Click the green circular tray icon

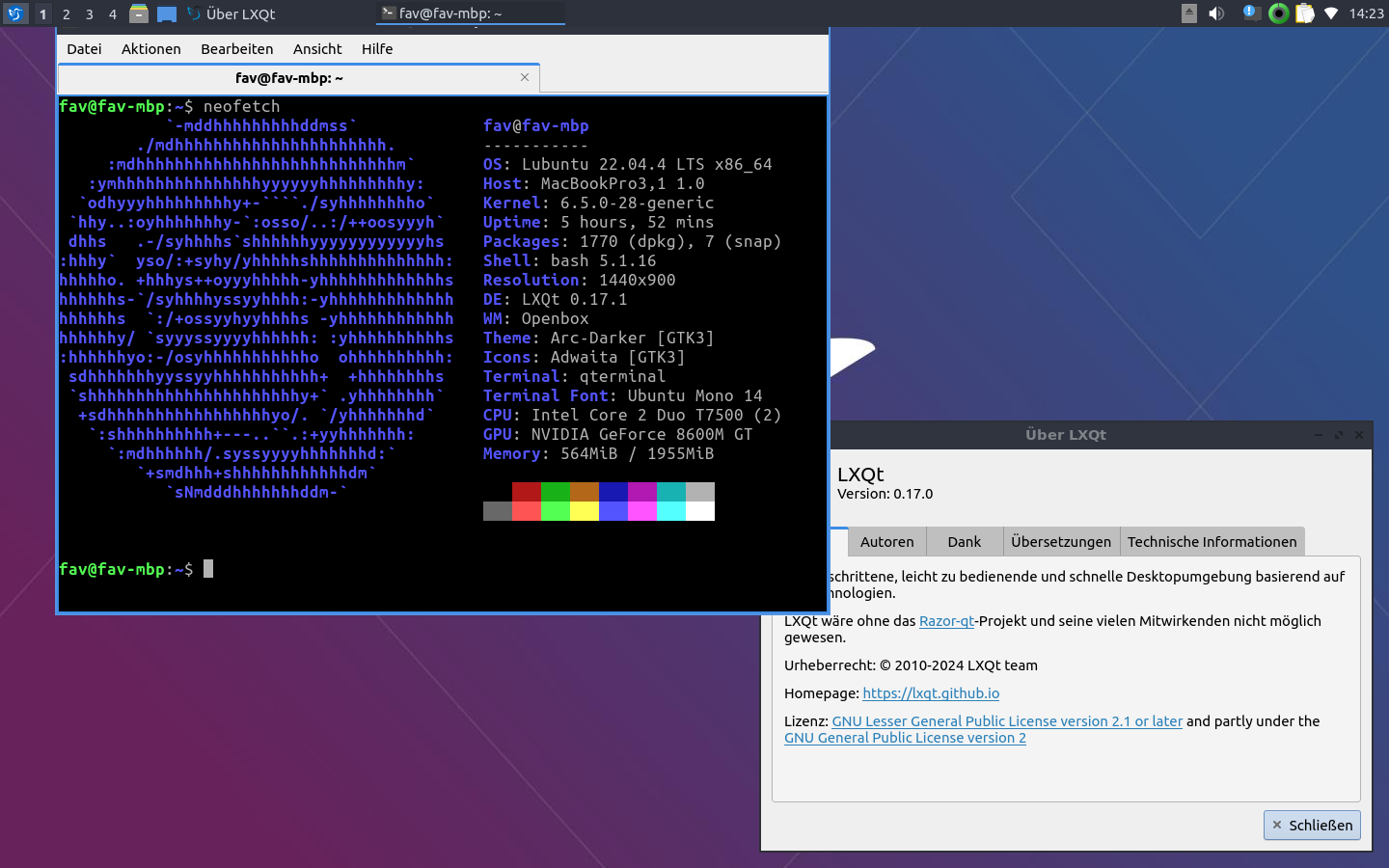click(x=1278, y=14)
